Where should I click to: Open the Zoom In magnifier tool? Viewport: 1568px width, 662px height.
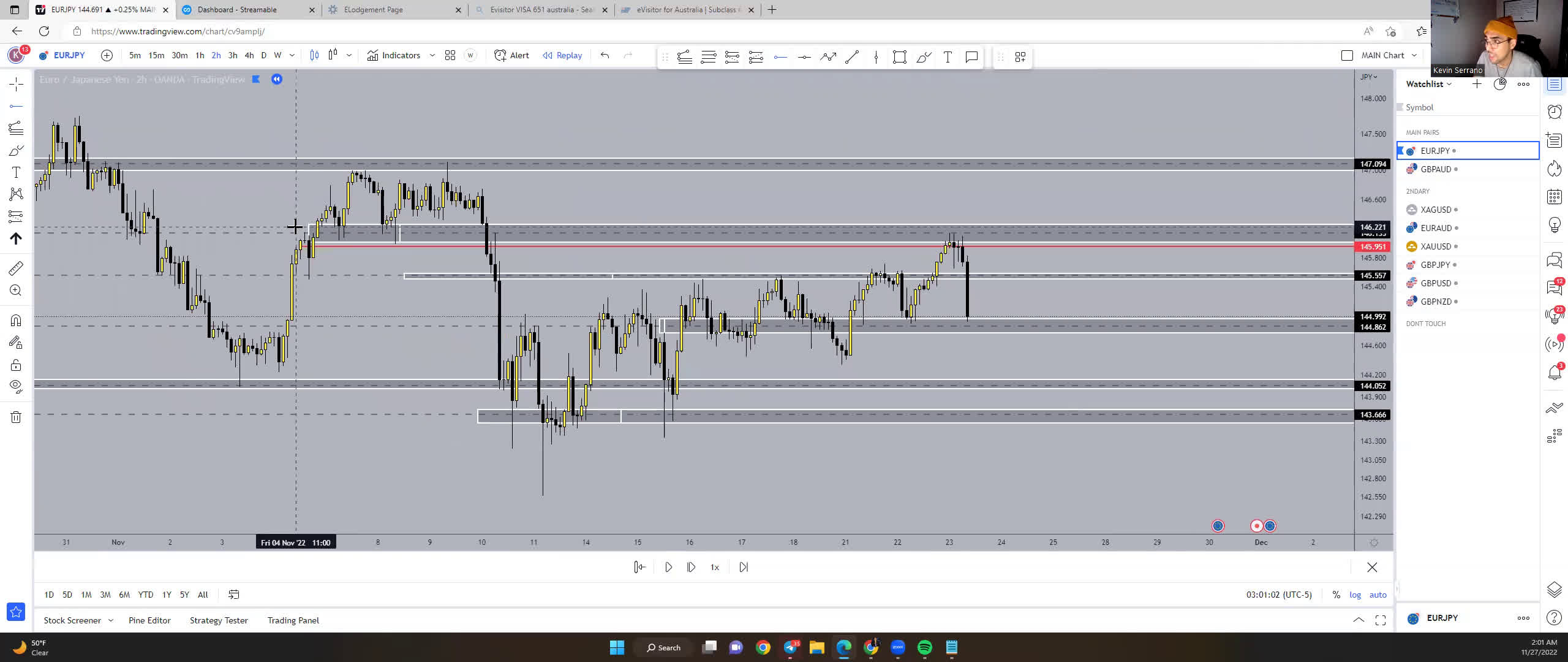point(16,290)
